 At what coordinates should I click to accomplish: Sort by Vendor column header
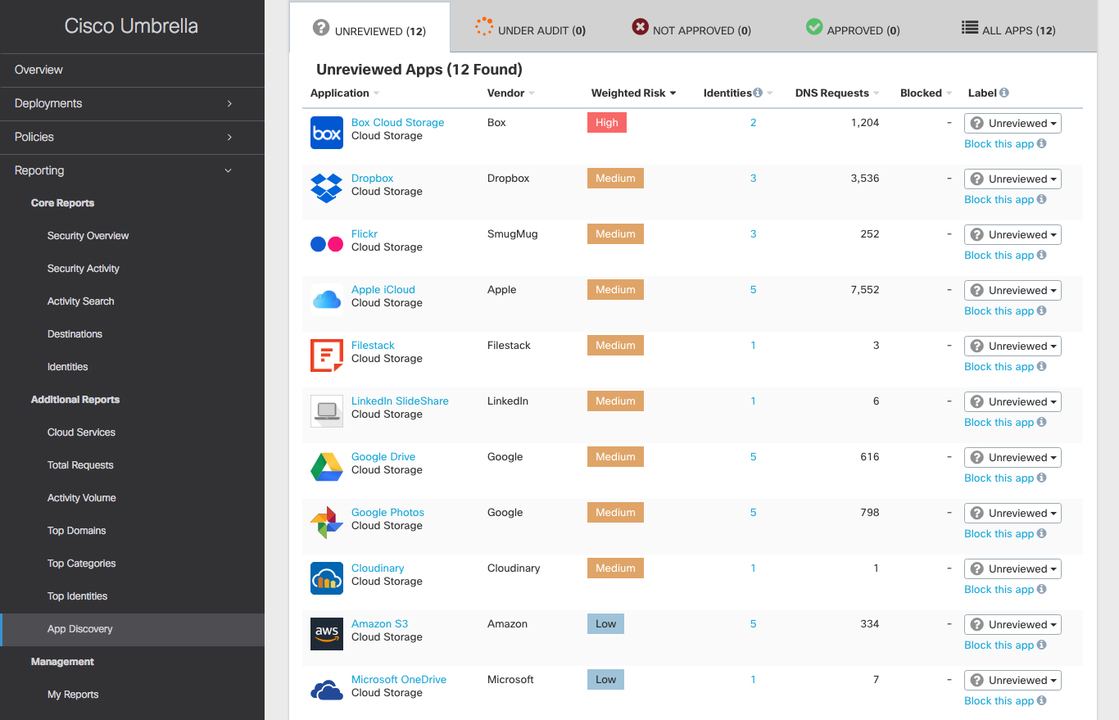pos(511,93)
